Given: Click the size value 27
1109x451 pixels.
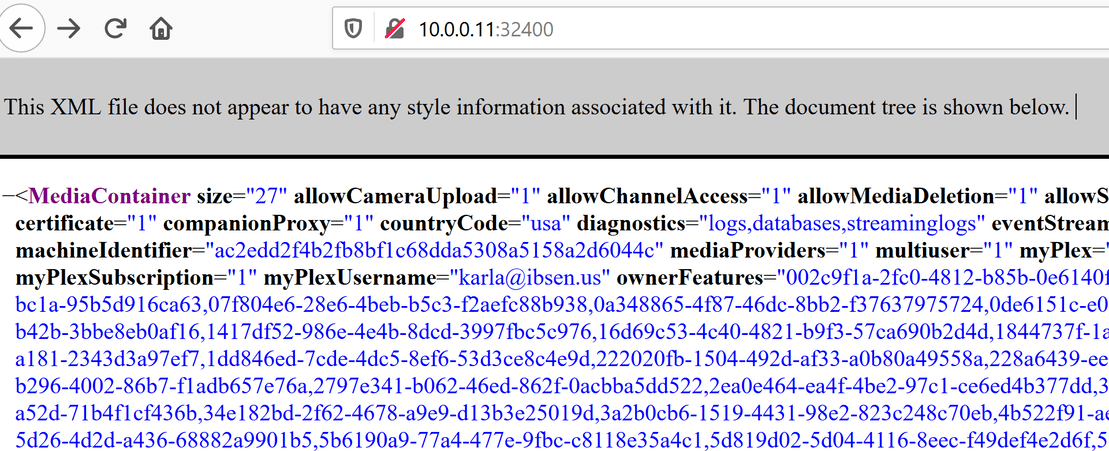Looking at the screenshot, I should click(x=268, y=195).
